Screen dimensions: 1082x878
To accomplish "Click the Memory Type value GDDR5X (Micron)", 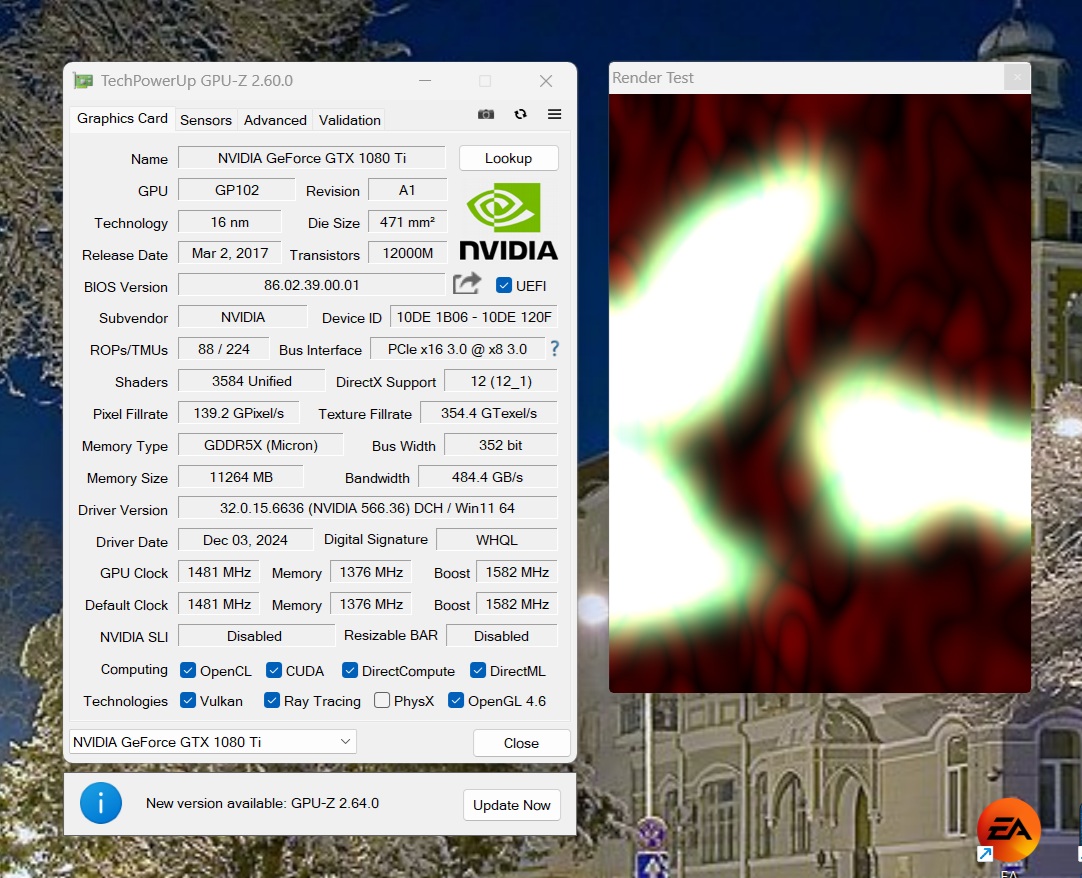I will 261,445.
